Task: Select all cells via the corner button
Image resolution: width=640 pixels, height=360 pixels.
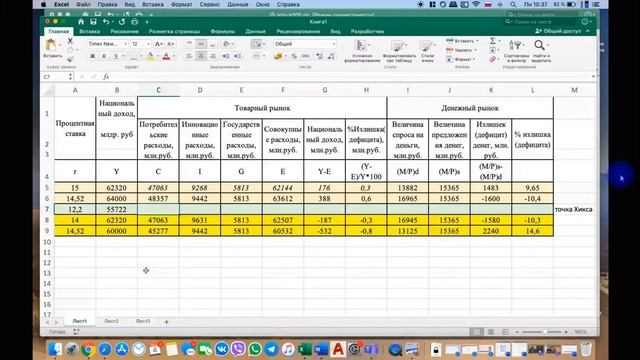Action: 48,90
